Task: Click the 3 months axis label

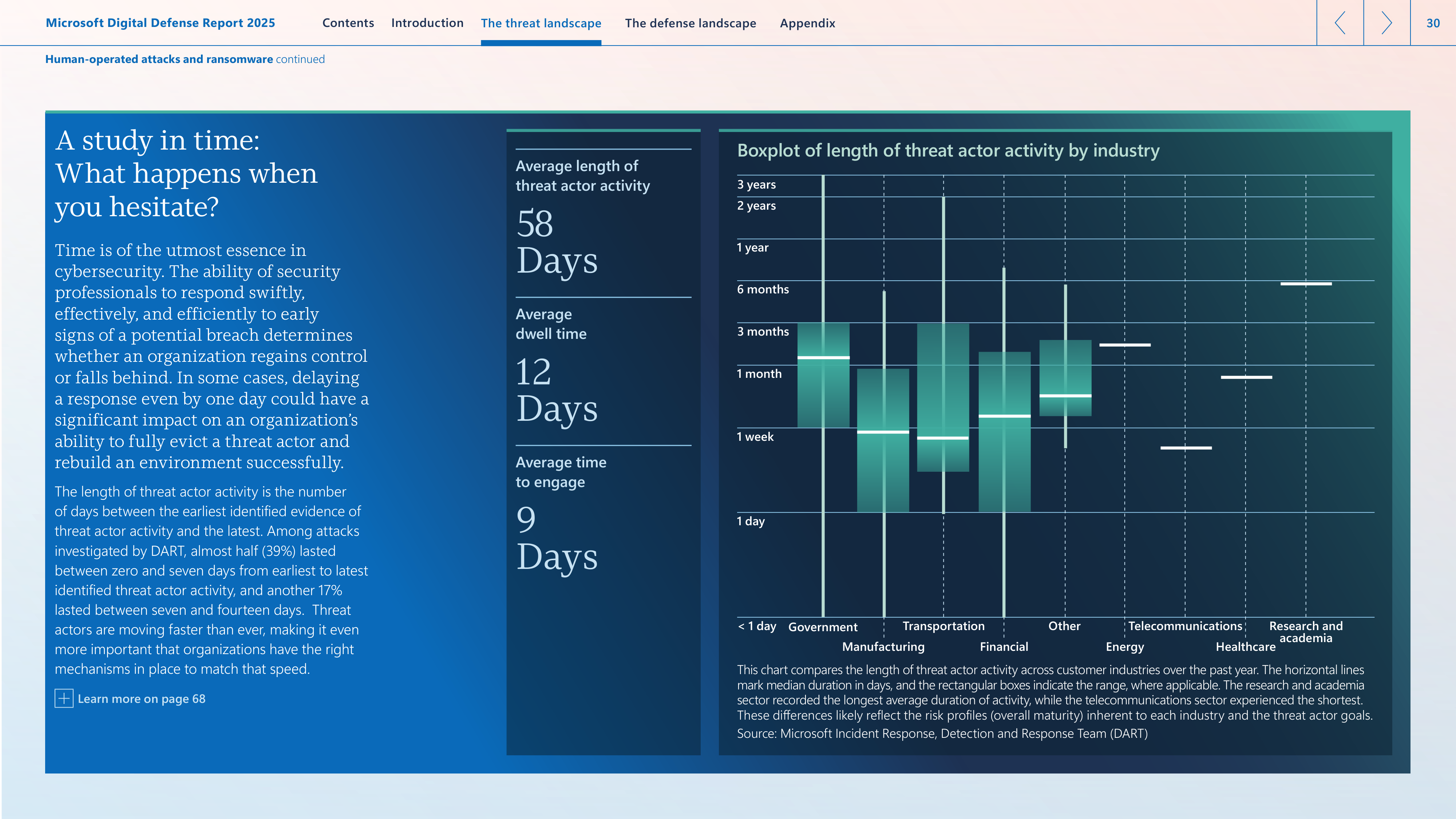Action: coord(763,332)
